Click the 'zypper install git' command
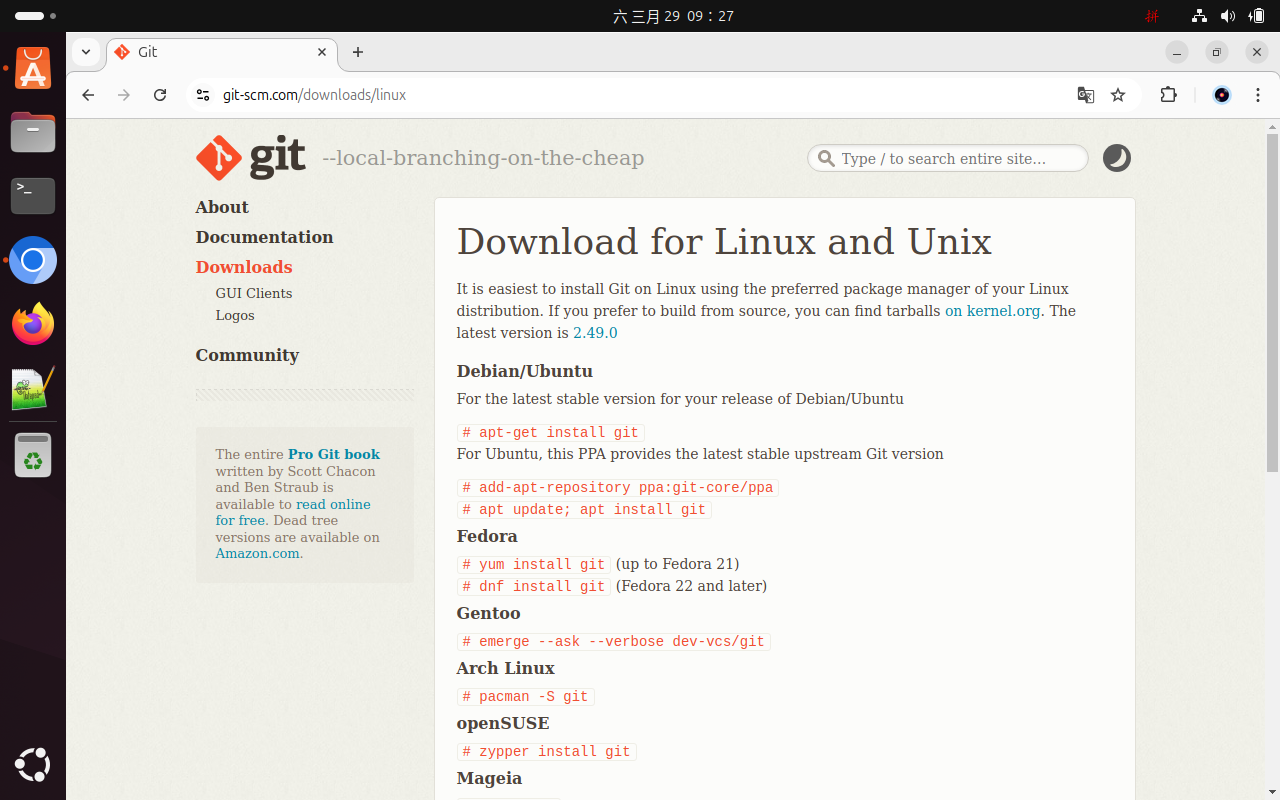The width and height of the screenshot is (1280, 800). 547,751
